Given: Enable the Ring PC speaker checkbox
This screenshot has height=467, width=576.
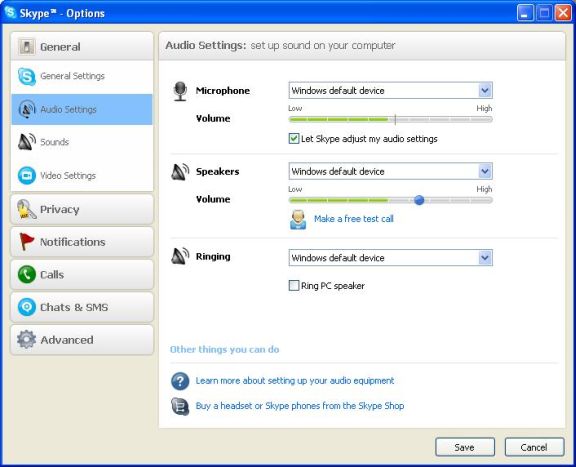Looking at the screenshot, I should (294, 285).
